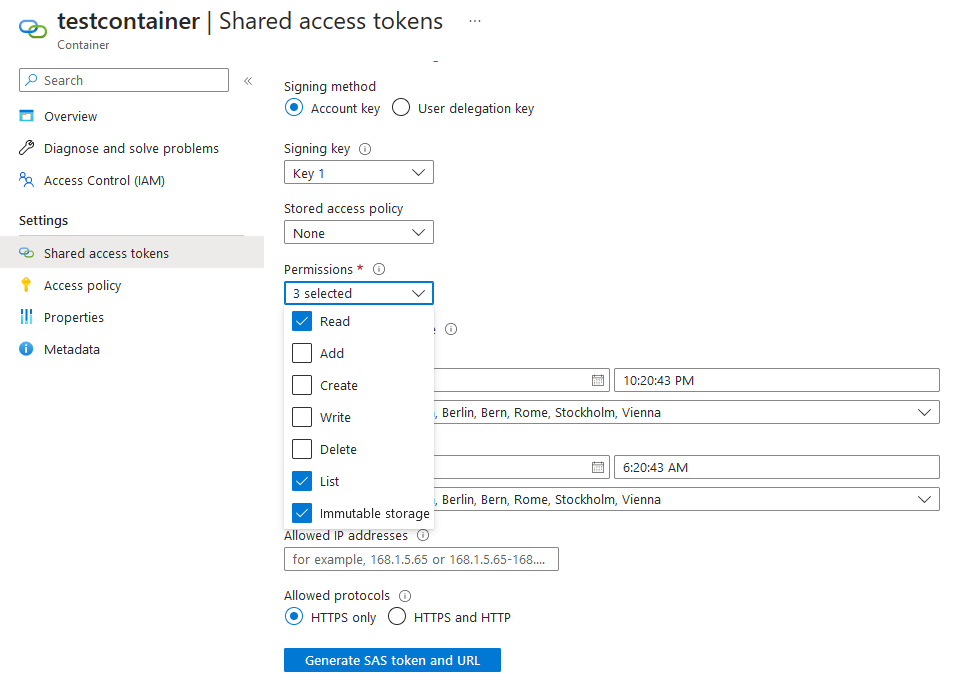Check the Create permission
This screenshot has height=686, width=964.
[x=302, y=385]
